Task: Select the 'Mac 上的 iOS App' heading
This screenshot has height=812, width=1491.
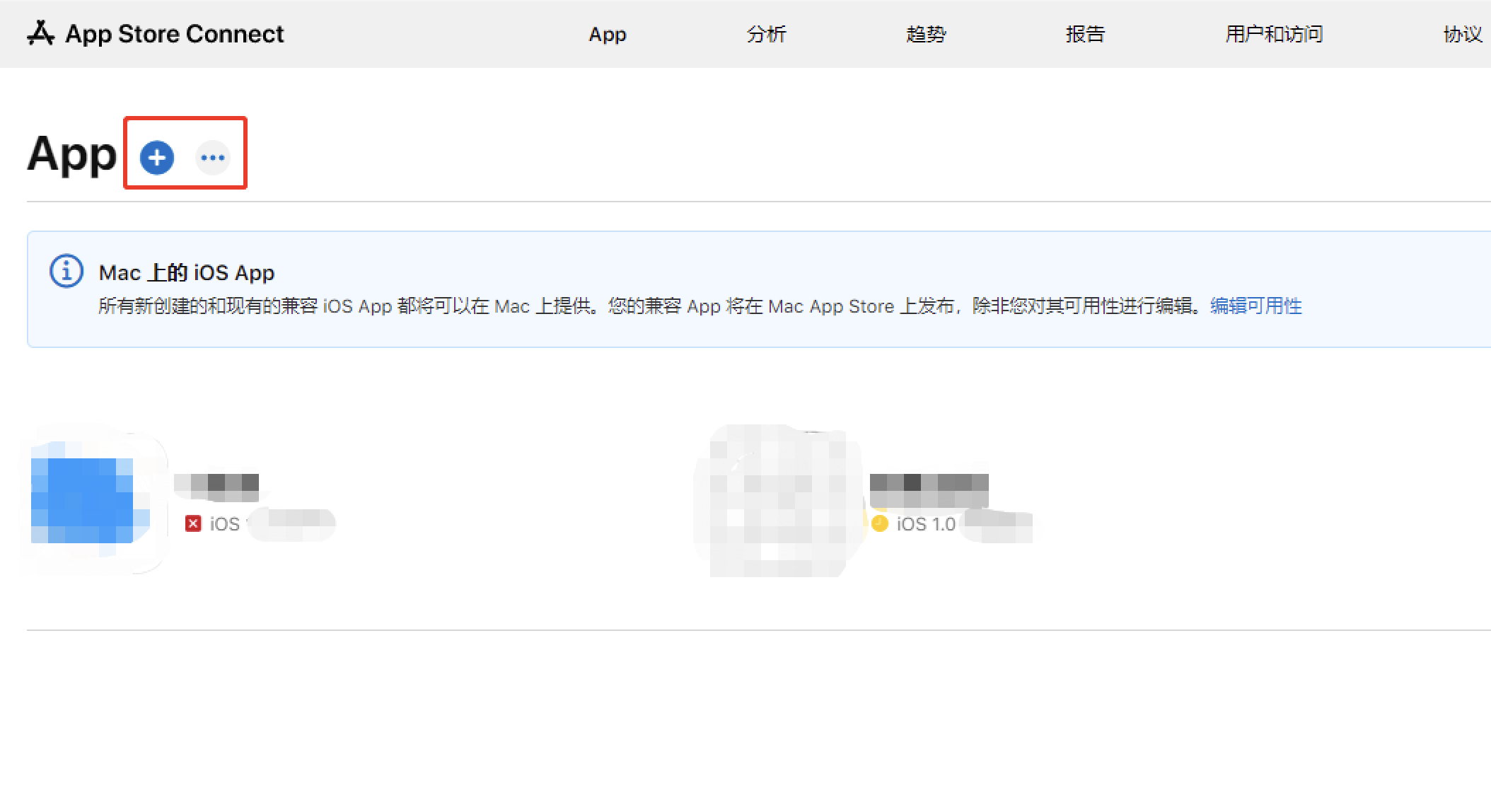Action: pos(187,272)
